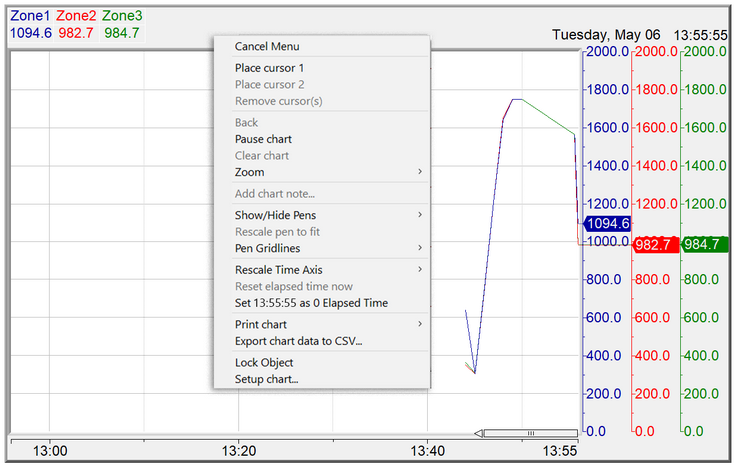This screenshot has height=469, width=737.
Task: Expand the Pen Gridlines submenu
Action: pos(267,248)
